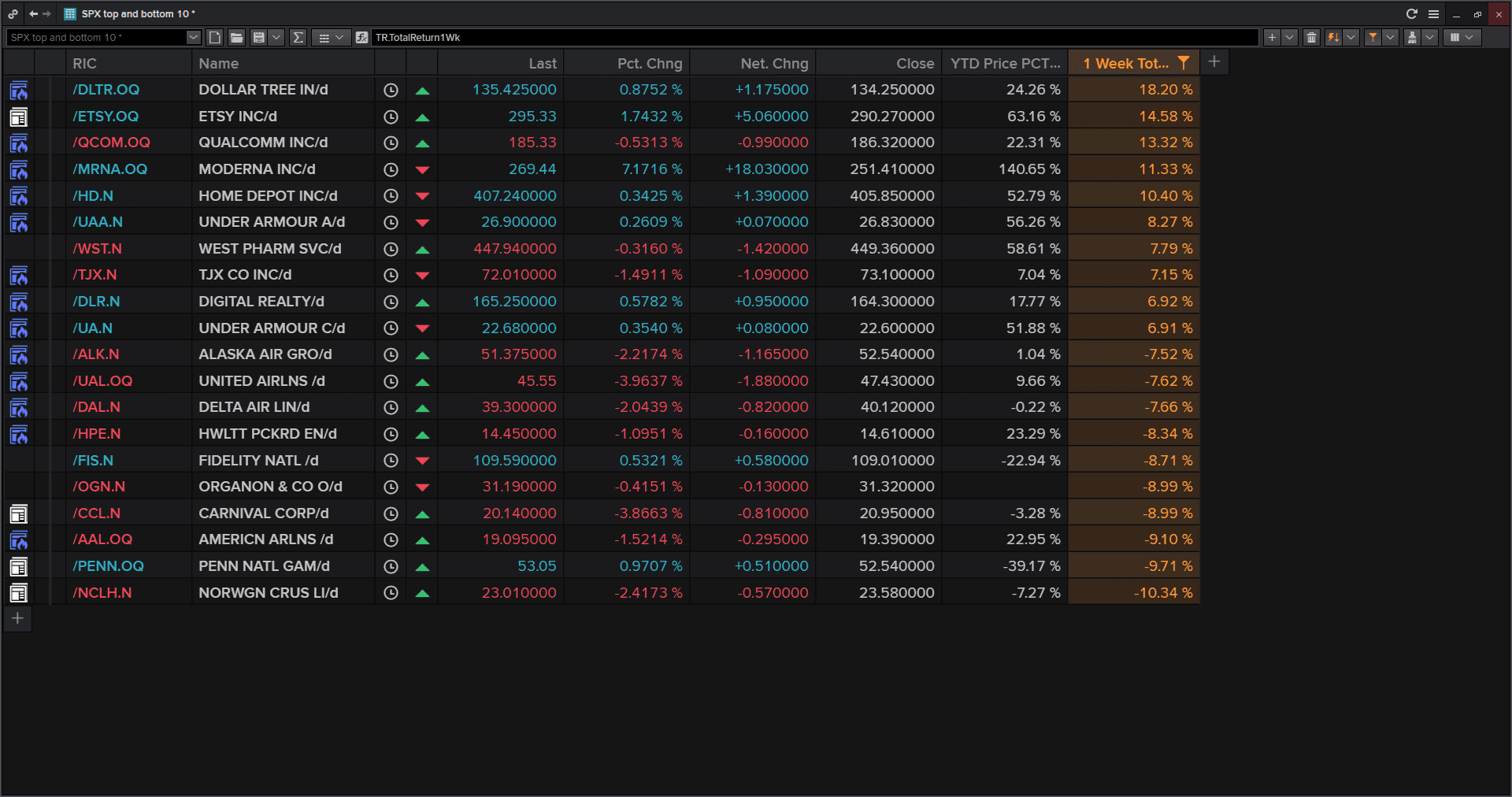
Task: Delete selection with the trash icon
Action: pos(1311,37)
